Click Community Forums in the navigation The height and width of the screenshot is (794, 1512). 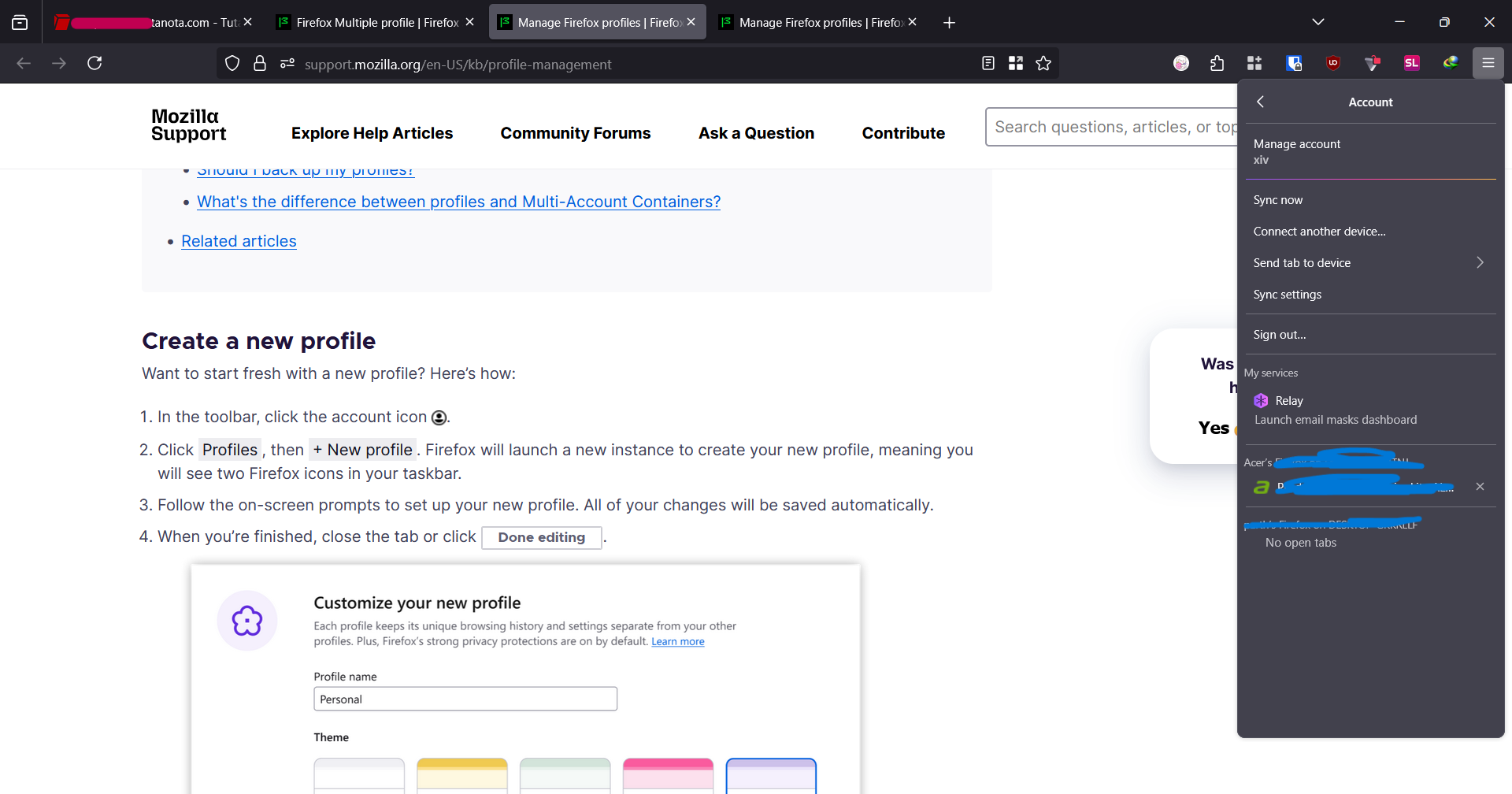click(575, 133)
